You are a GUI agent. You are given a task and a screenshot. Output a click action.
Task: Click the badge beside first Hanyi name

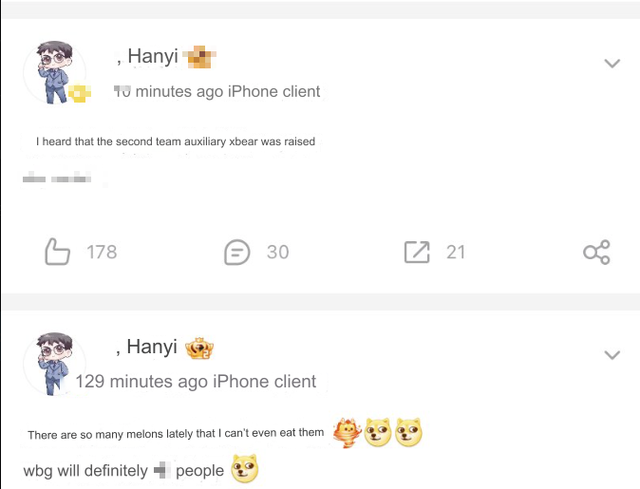tap(202, 57)
